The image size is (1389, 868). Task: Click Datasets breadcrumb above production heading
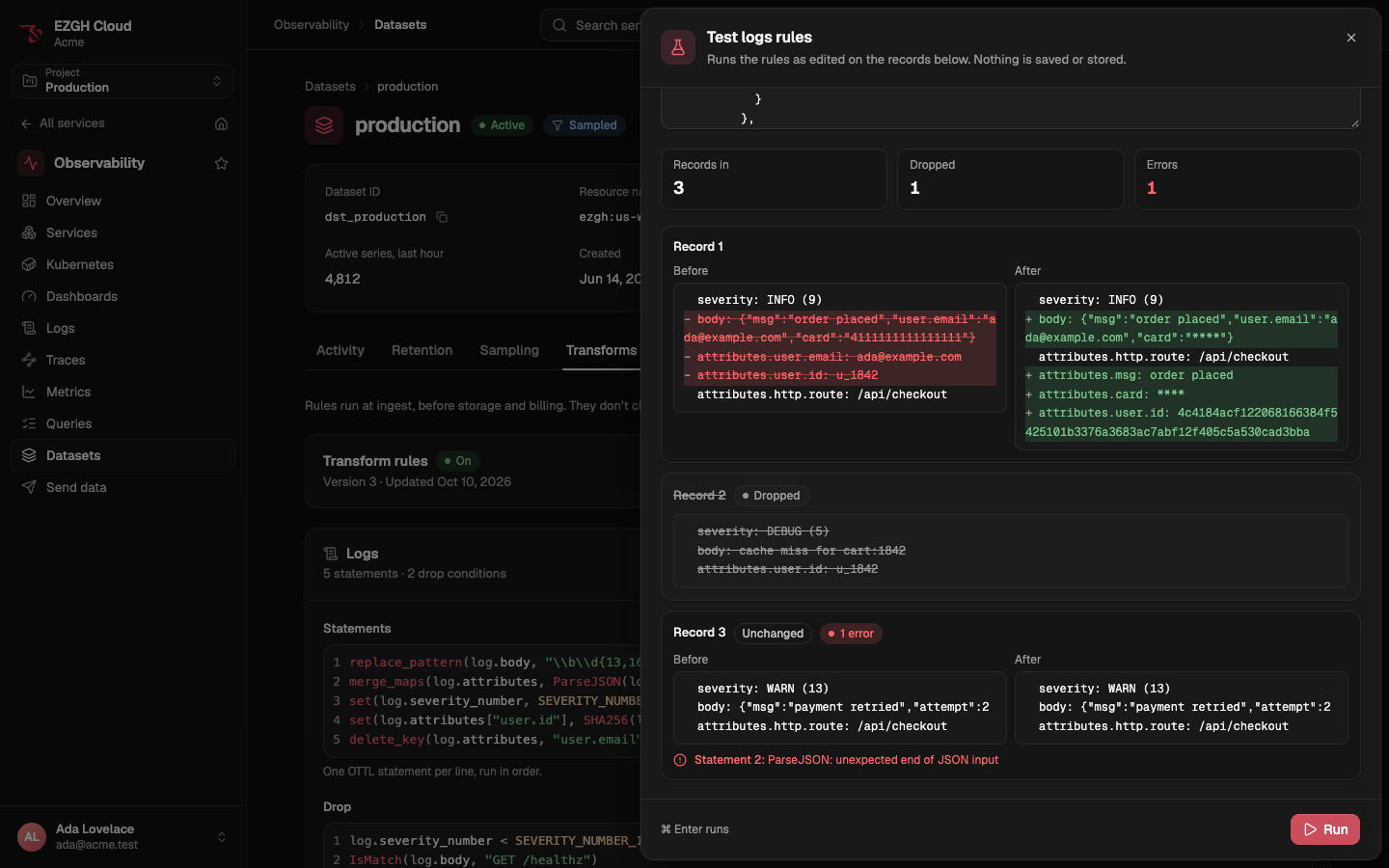click(x=330, y=87)
